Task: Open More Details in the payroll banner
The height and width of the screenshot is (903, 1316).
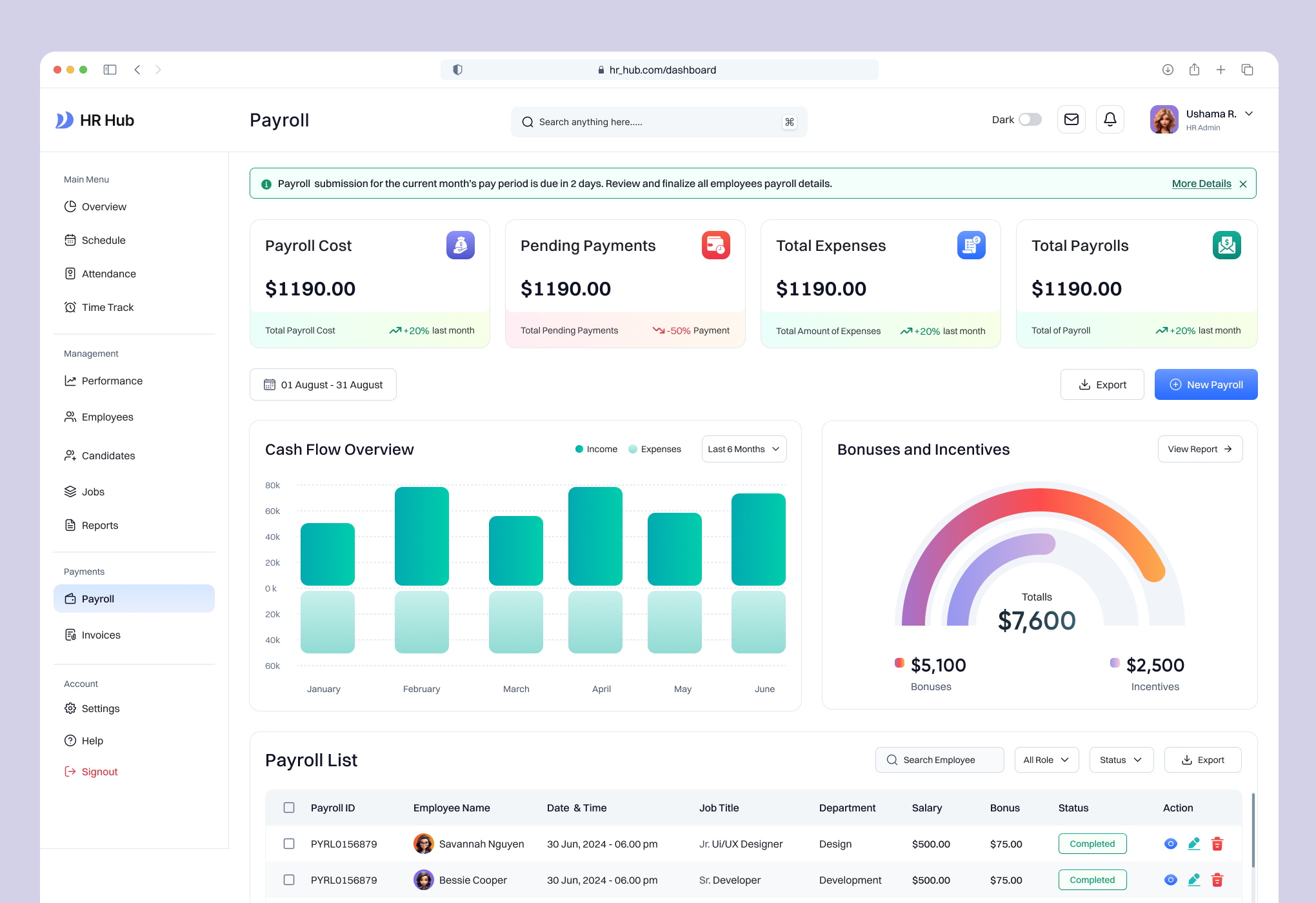Action: click(x=1201, y=183)
